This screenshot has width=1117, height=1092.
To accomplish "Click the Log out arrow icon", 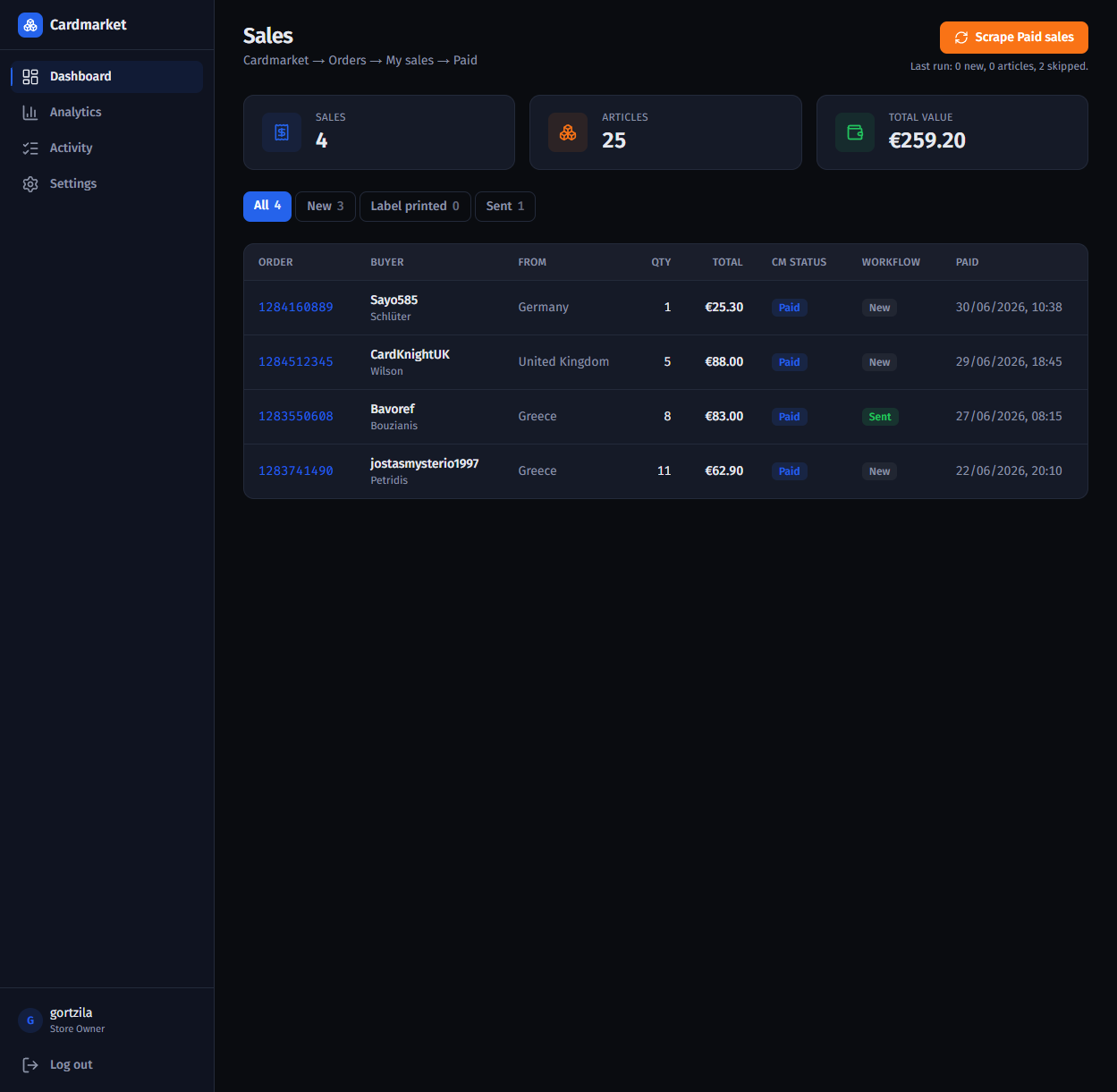I will click(30, 1065).
